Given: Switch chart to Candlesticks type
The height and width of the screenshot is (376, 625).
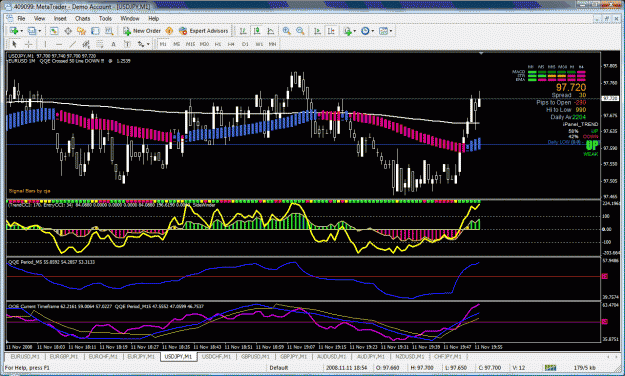Looking at the screenshot, I should [257, 31].
